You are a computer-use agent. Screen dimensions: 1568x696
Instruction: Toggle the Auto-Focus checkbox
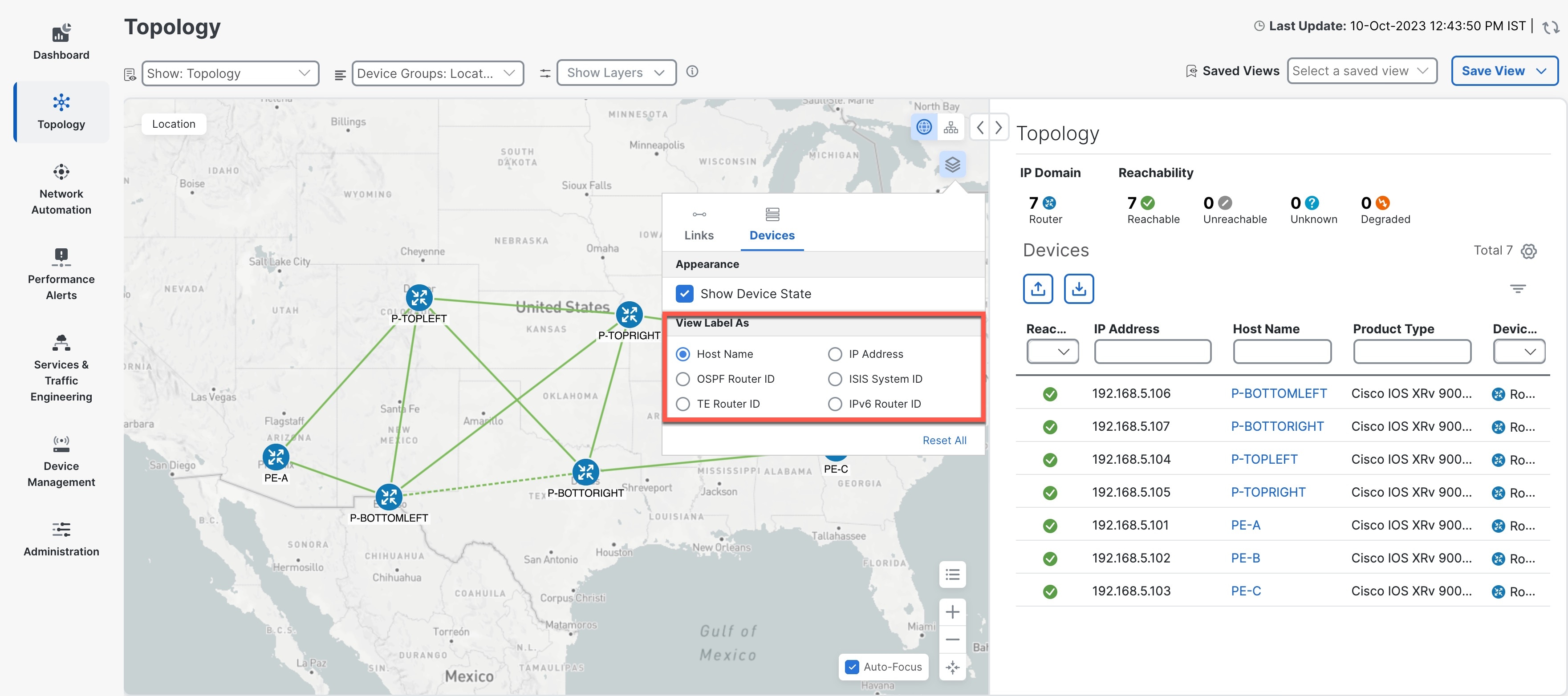(852, 667)
